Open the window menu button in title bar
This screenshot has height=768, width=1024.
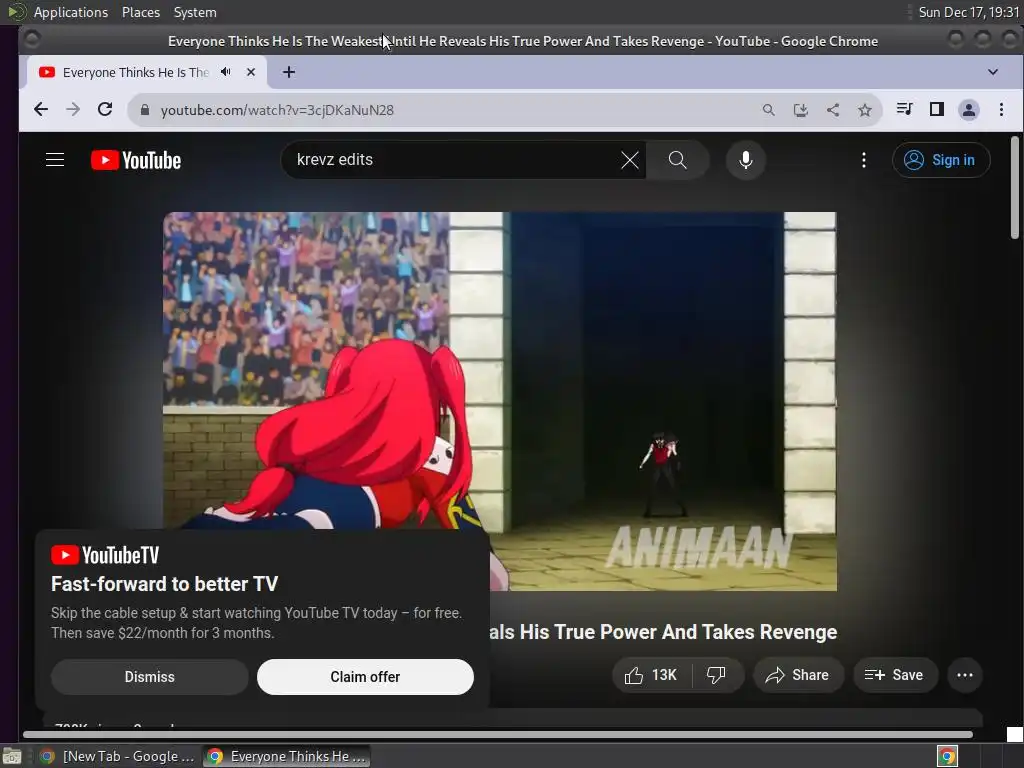click(31, 40)
